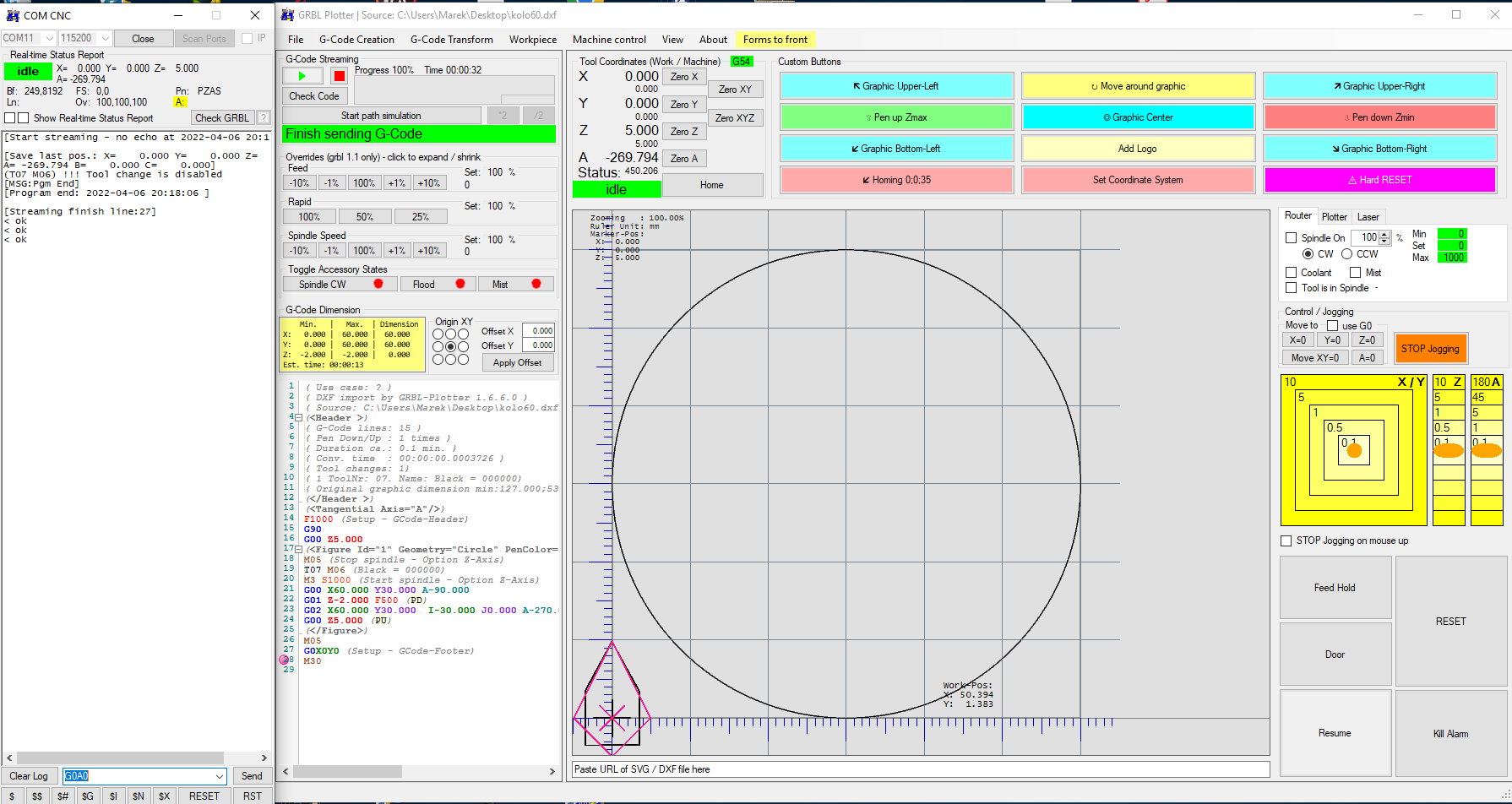
Task: Click the red stop streaming button
Action: (x=339, y=76)
